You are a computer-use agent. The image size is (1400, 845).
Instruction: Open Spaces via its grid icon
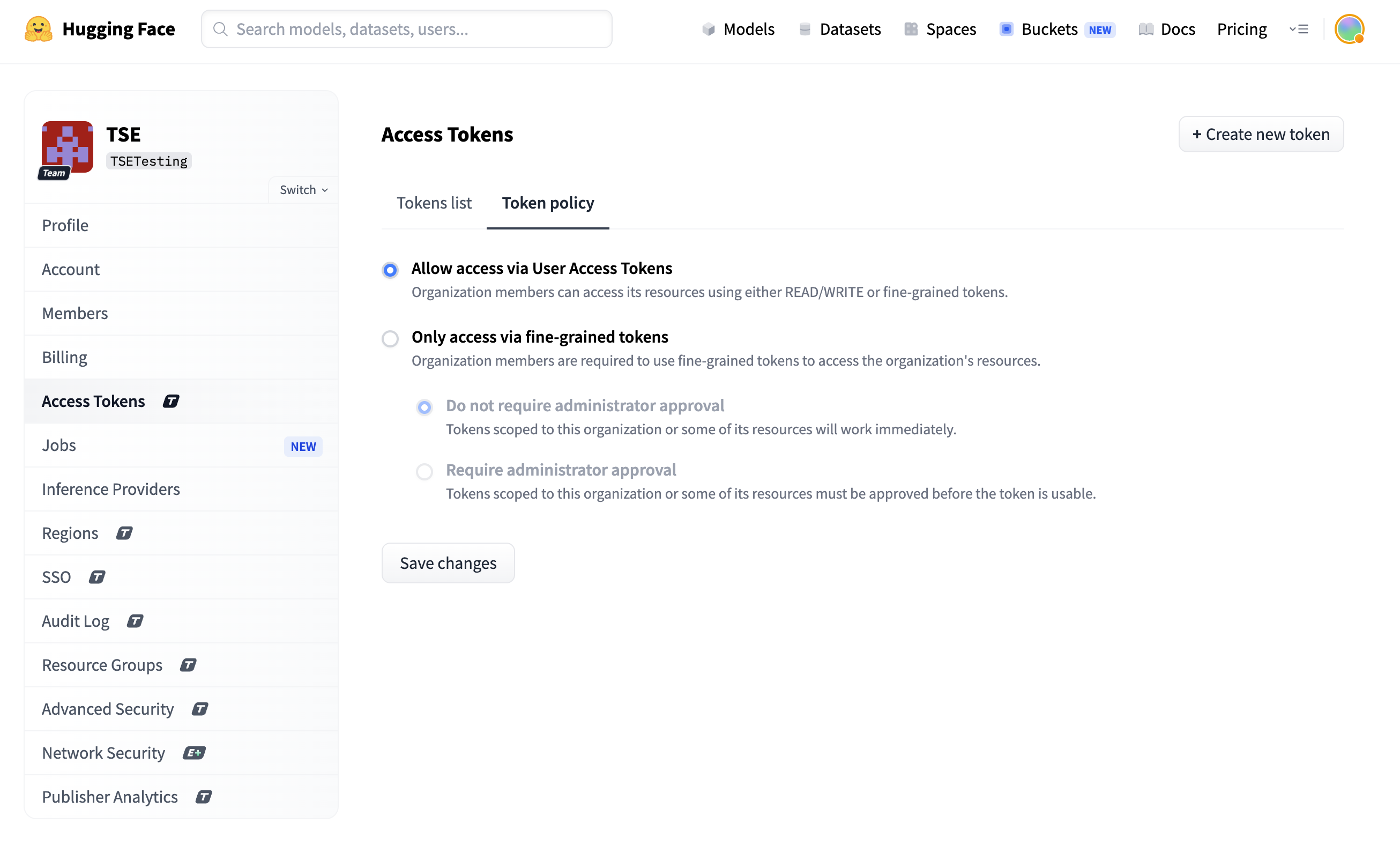pos(911,29)
